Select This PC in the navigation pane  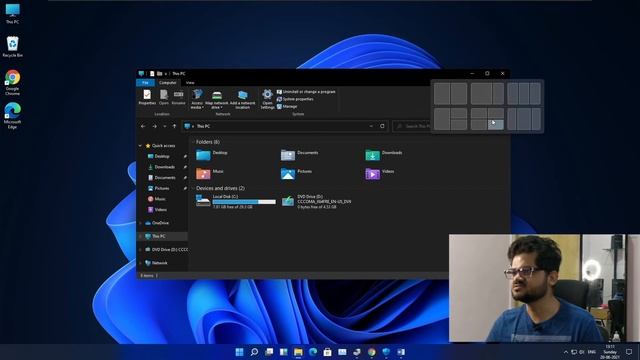point(158,236)
